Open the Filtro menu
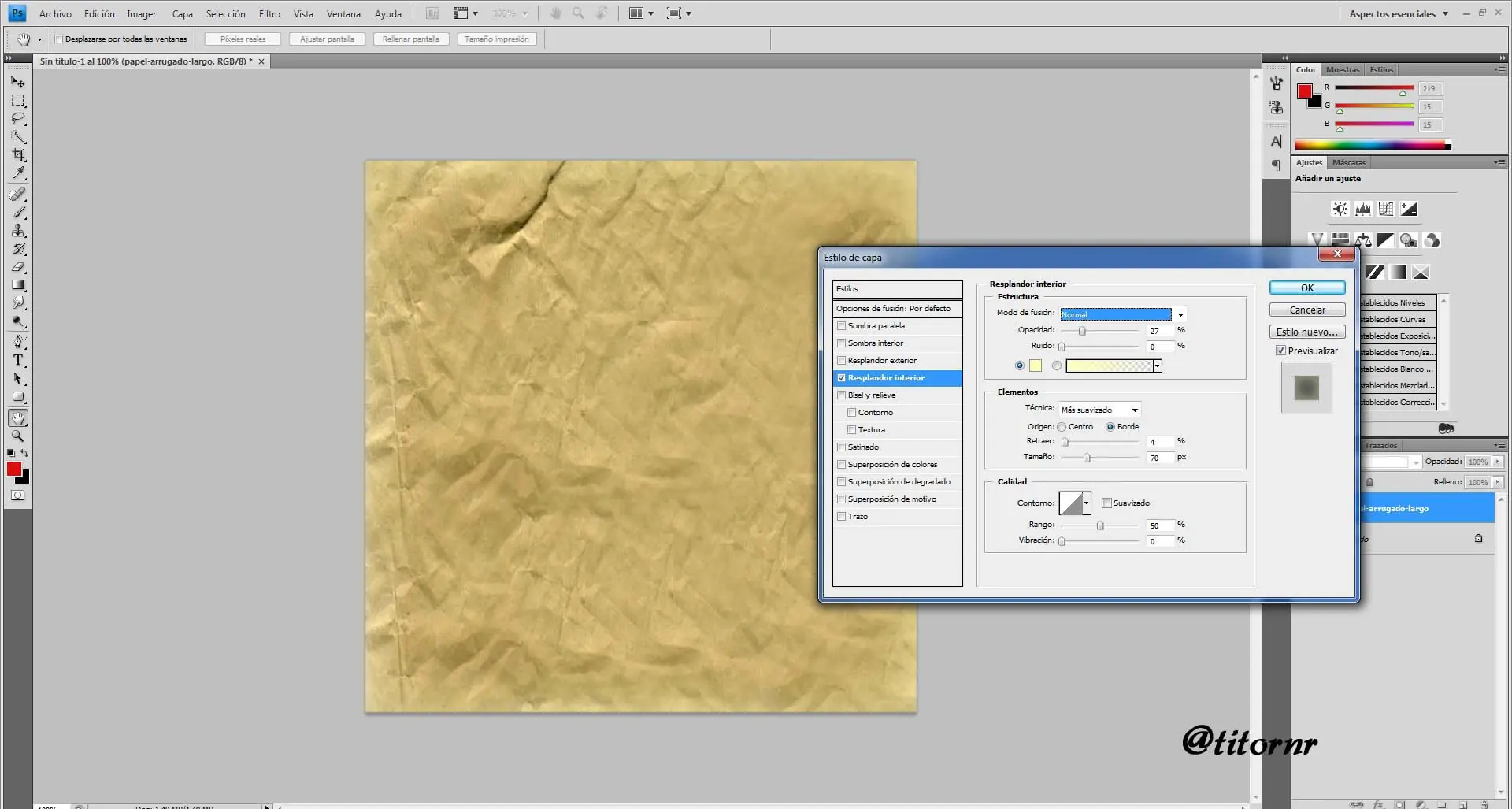This screenshot has height=809, width=1512. click(x=269, y=13)
